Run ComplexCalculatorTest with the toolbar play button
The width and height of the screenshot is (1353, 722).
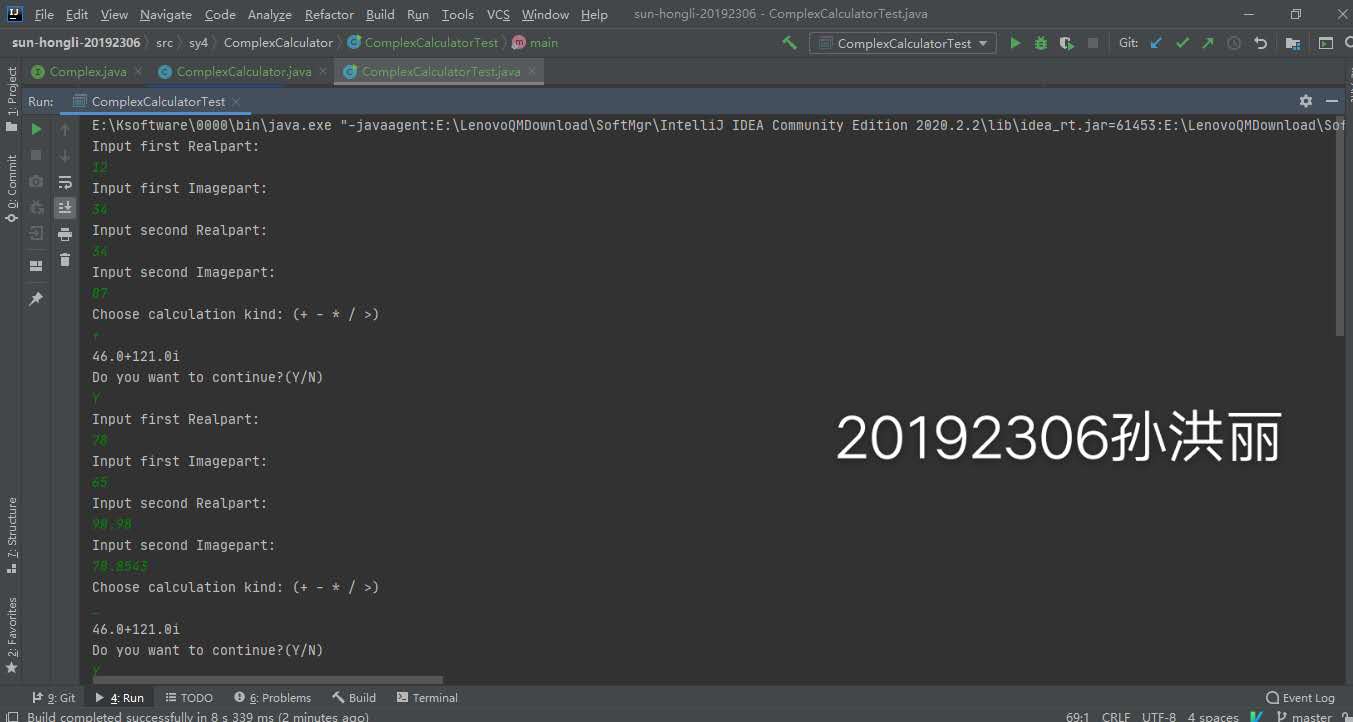[1015, 43]
